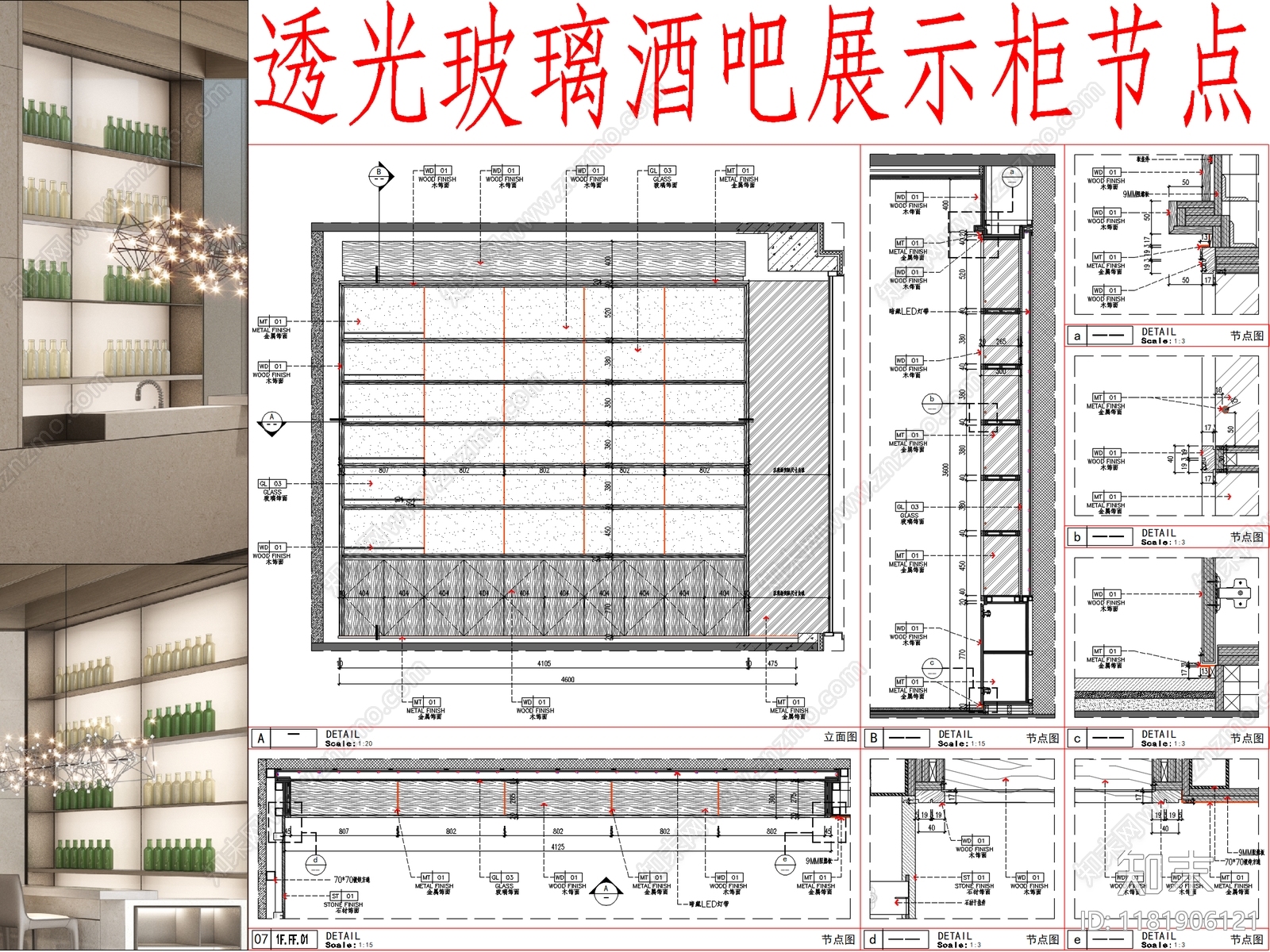This screenshot has height=952, width=1270.
Task: Select the 4125 dimension in plan detail 07
Action: tap(558, 846)
